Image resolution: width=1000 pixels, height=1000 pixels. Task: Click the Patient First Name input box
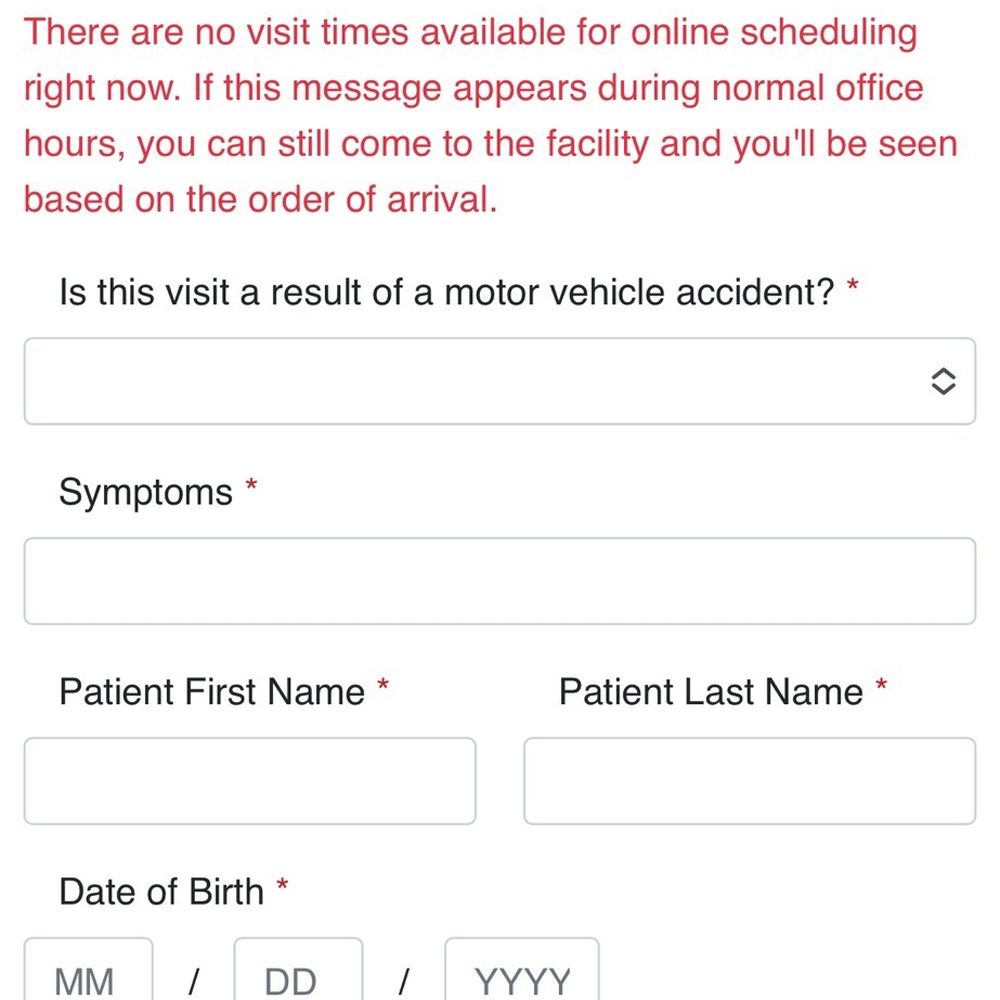click(250, 781)
